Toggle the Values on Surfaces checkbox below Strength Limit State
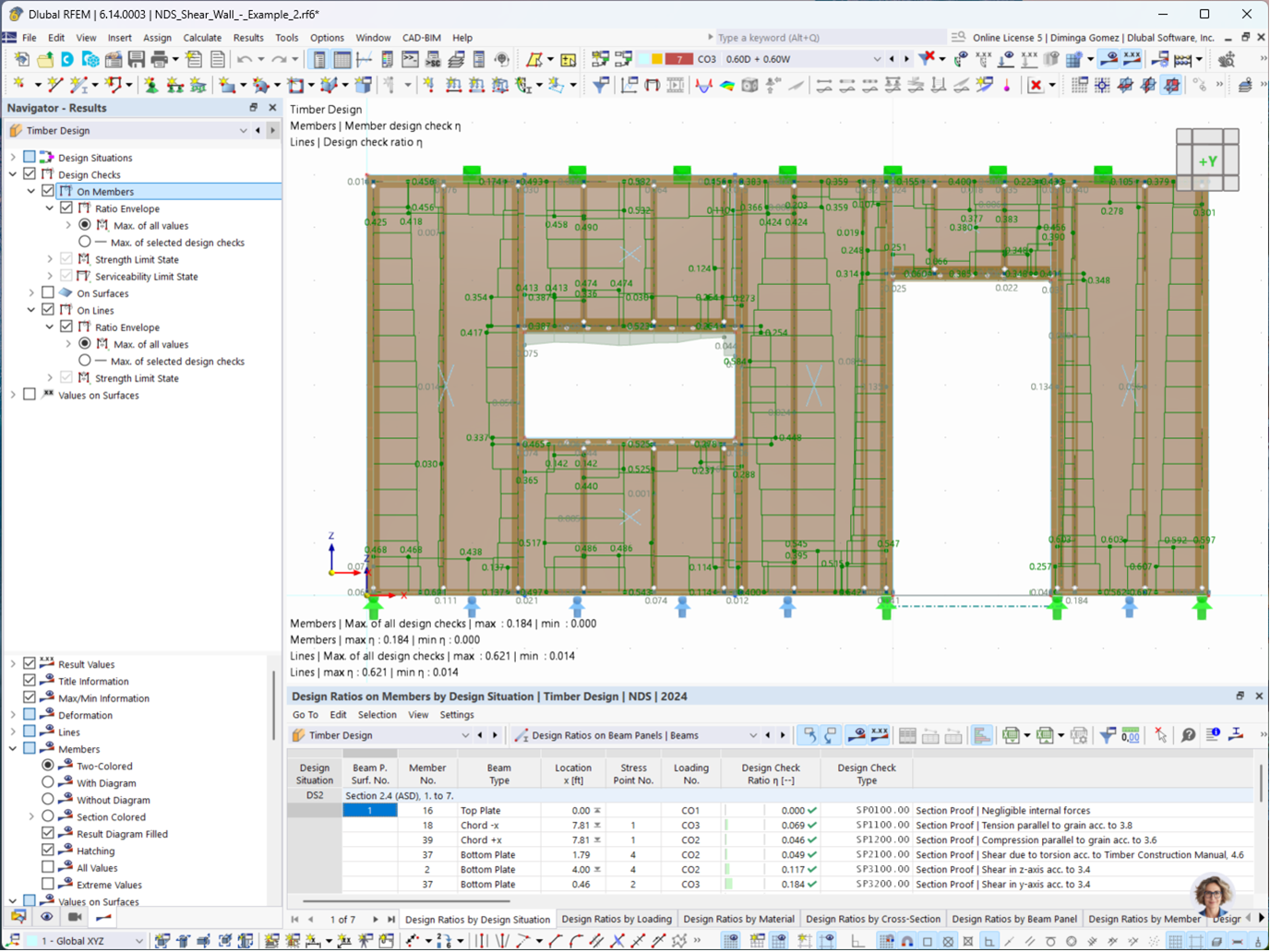Screen dimensions: 1270x952 tap(30, 395)
